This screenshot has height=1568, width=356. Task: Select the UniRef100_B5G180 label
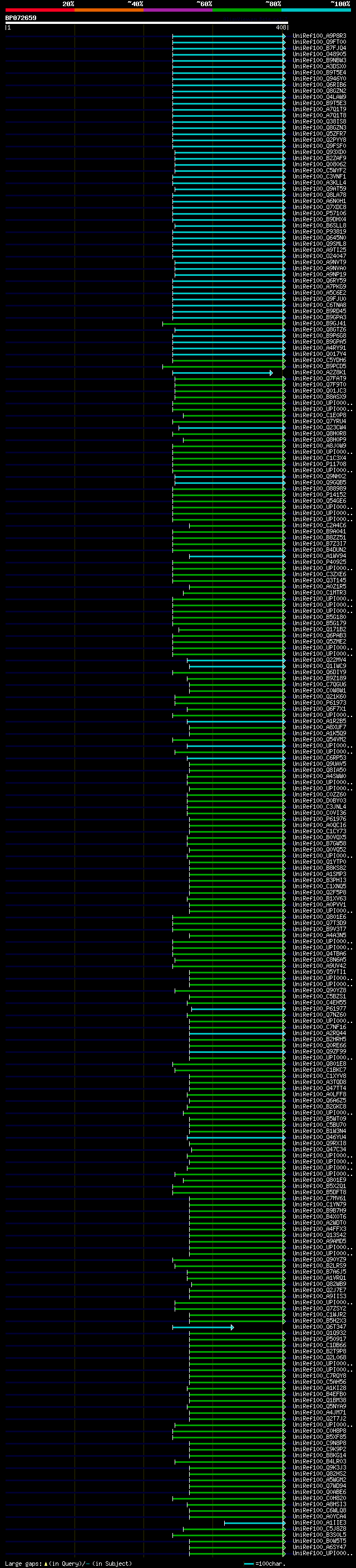coord(319,617)
